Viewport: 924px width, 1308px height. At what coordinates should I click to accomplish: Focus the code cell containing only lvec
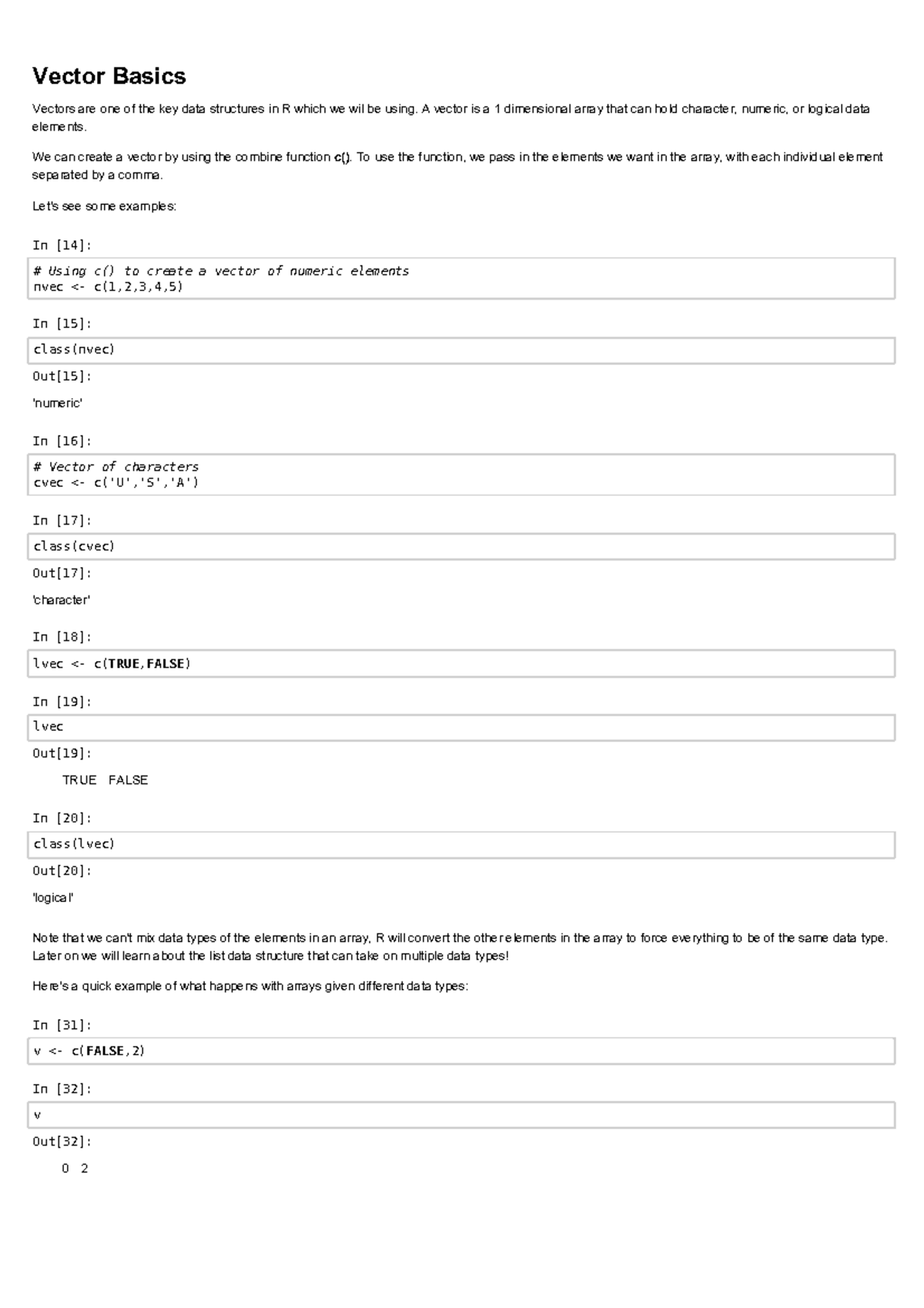(x=460, y=727)
